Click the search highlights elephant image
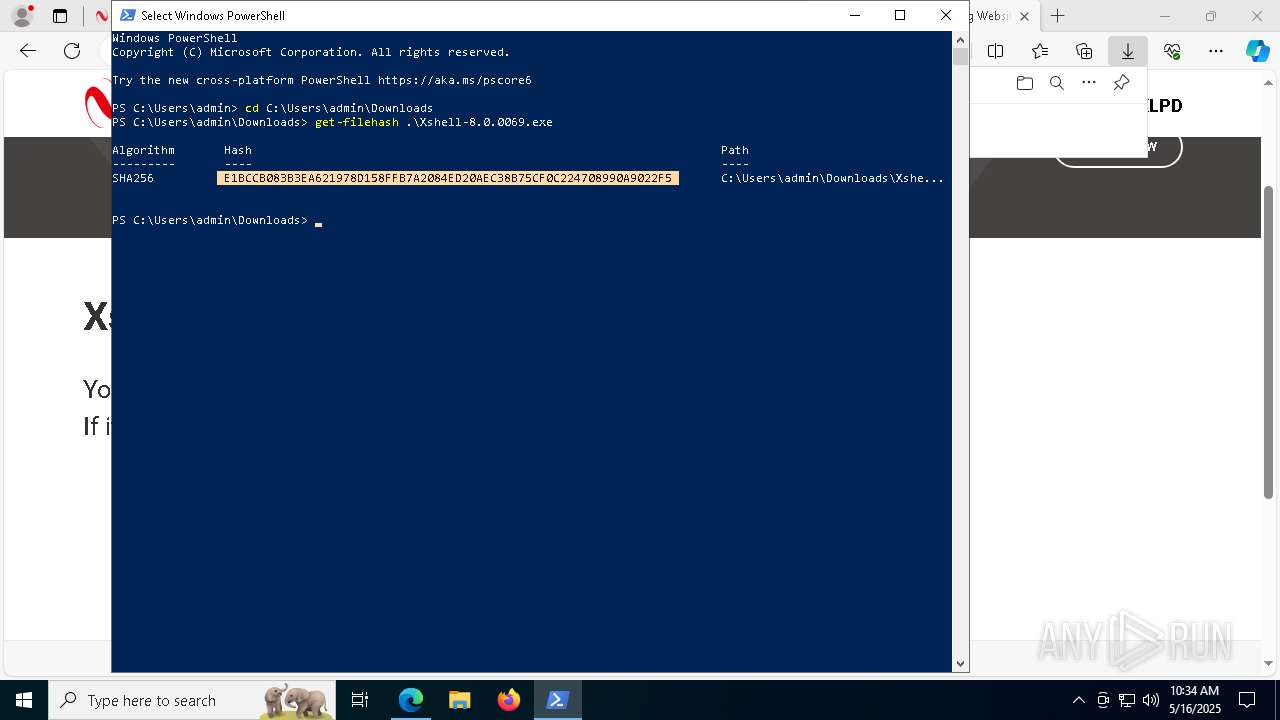 tap(296, 700)
